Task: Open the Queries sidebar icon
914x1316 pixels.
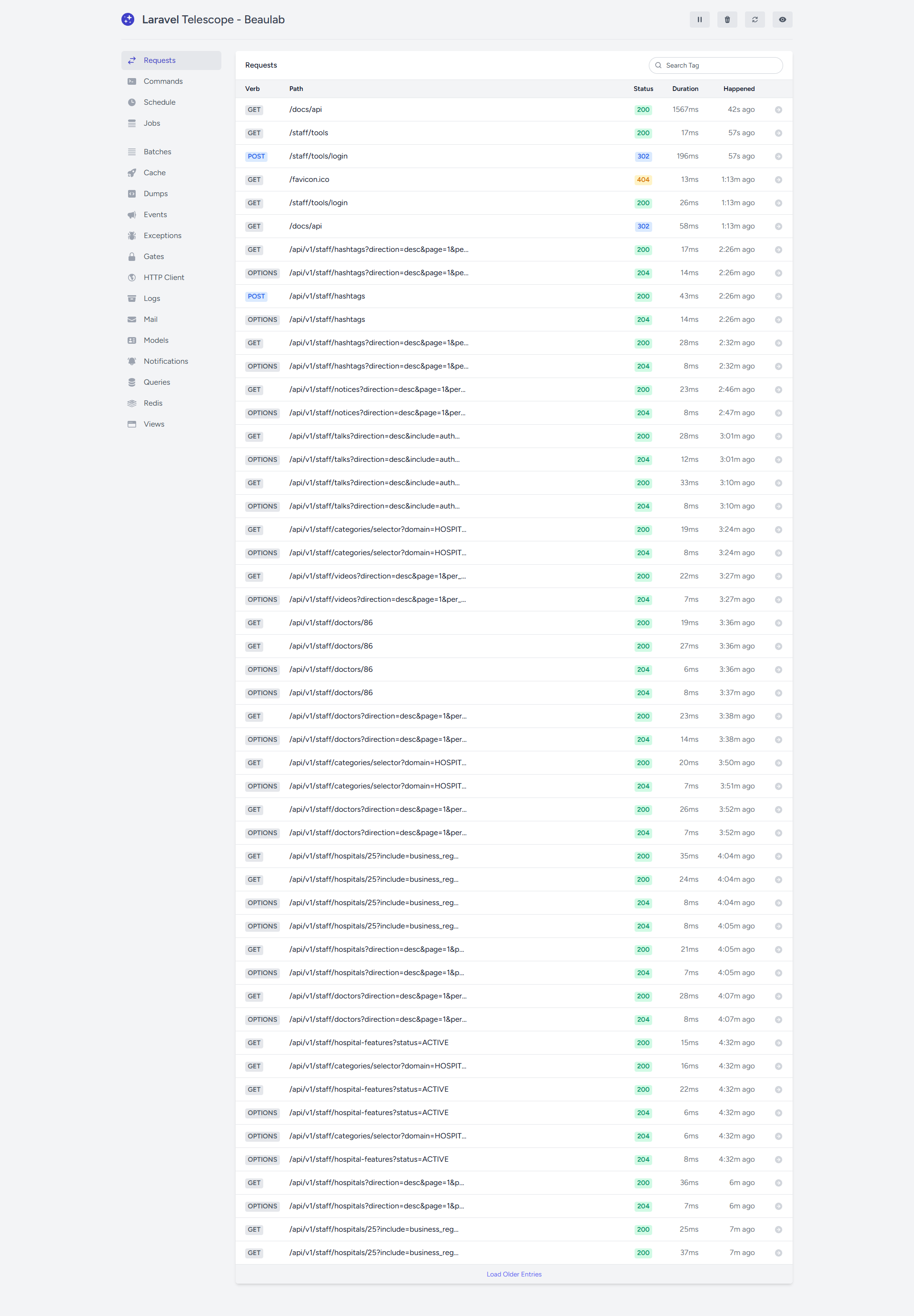Action: (x=132, y=382)
